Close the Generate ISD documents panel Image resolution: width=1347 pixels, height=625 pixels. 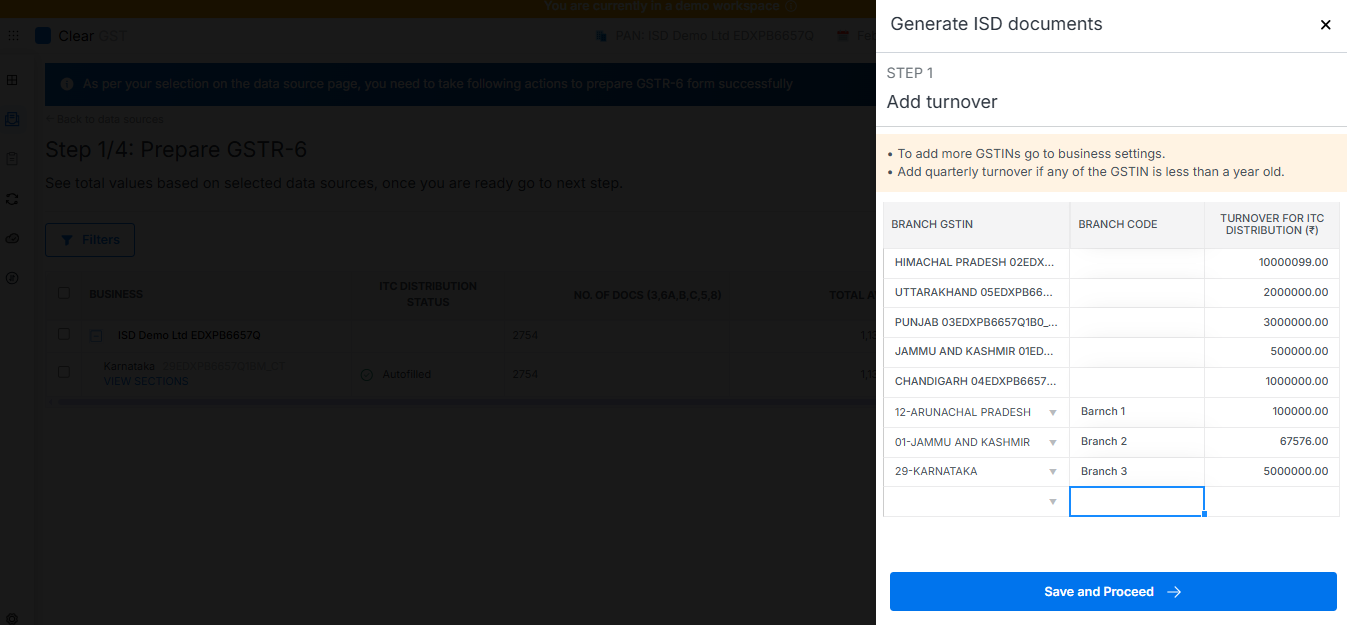tap(1326, 25)
